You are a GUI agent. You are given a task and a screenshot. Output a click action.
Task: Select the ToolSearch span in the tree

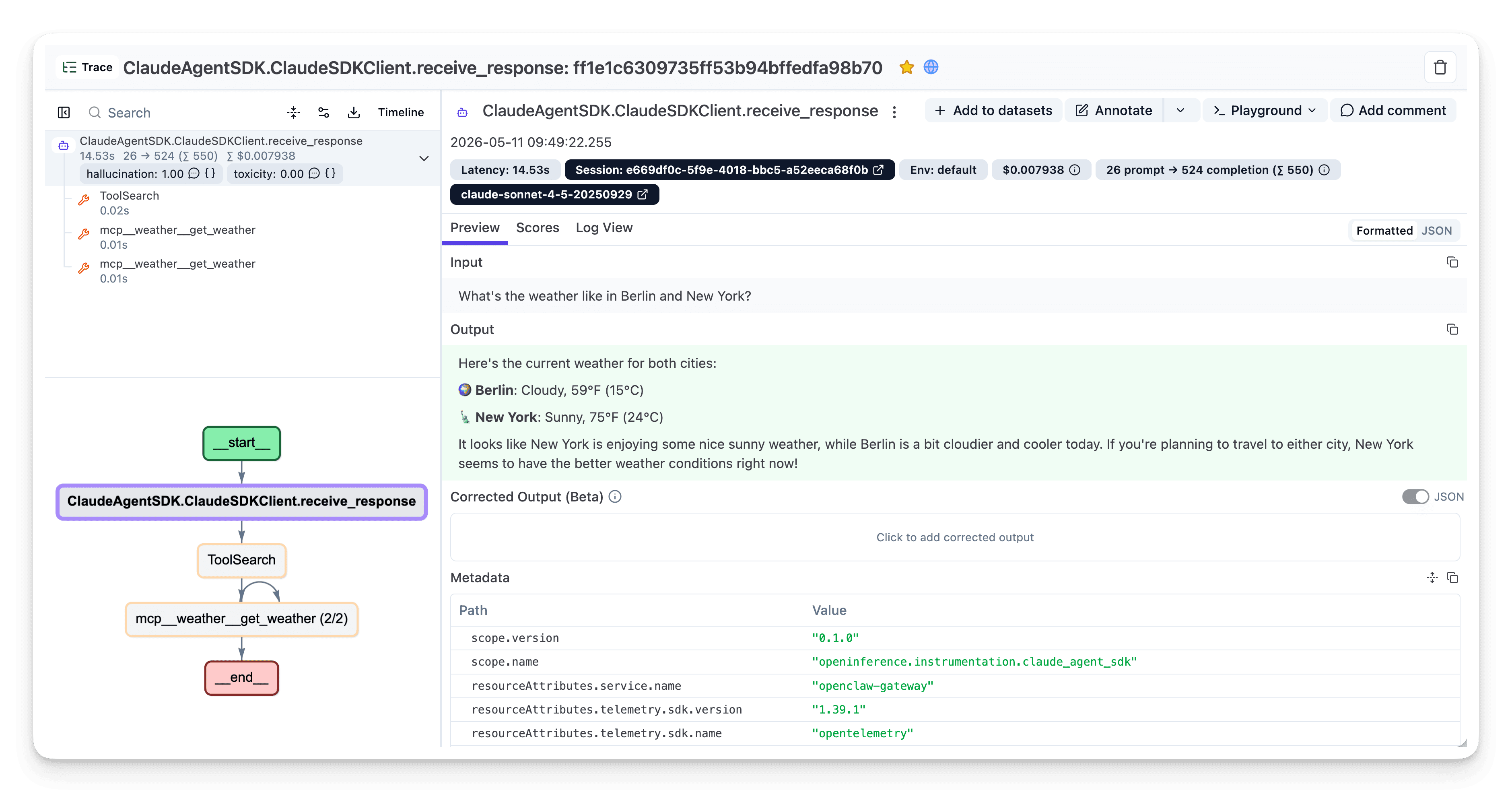point(129,202)
